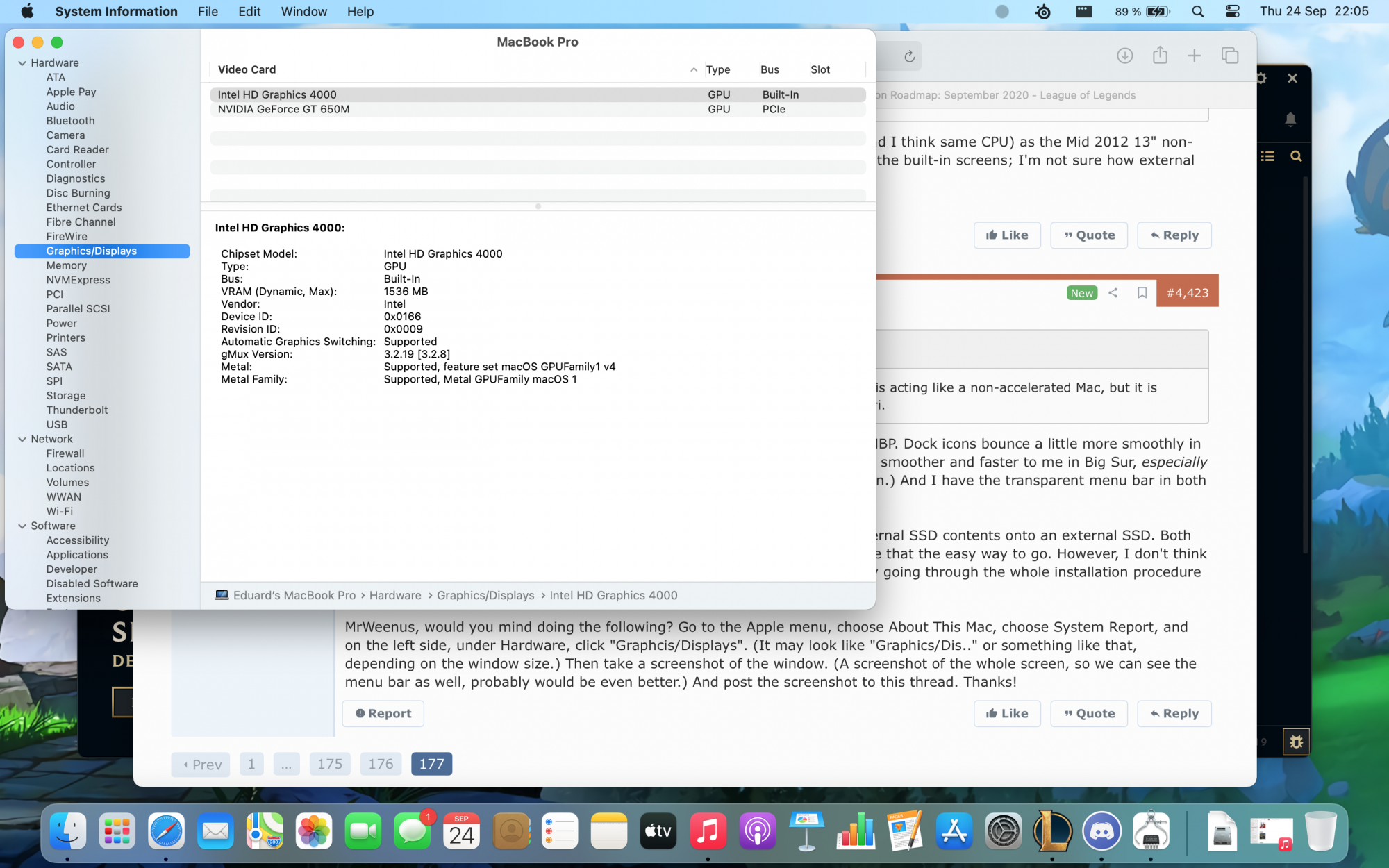Collapse the Network section
This screenshot has width=1389, height=868.
coord(22,439)
